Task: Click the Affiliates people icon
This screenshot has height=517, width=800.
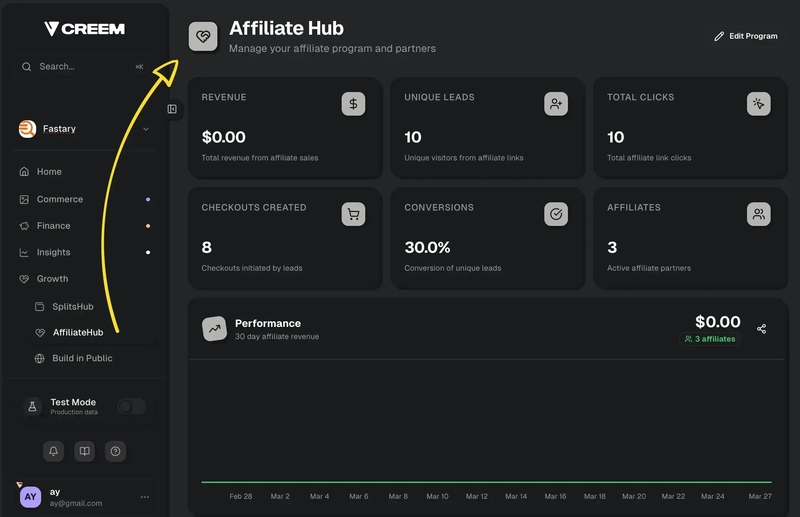Action: pos(759,214)
